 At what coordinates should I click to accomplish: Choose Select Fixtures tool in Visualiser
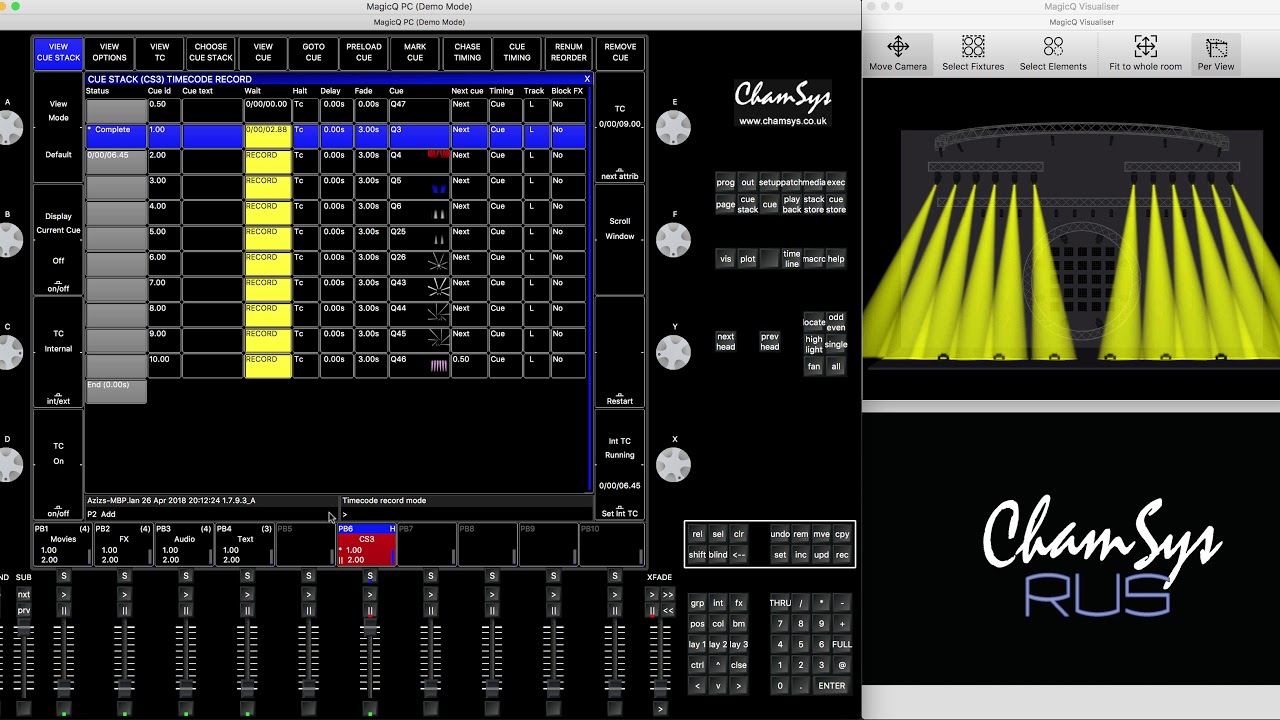click(973, 53)
